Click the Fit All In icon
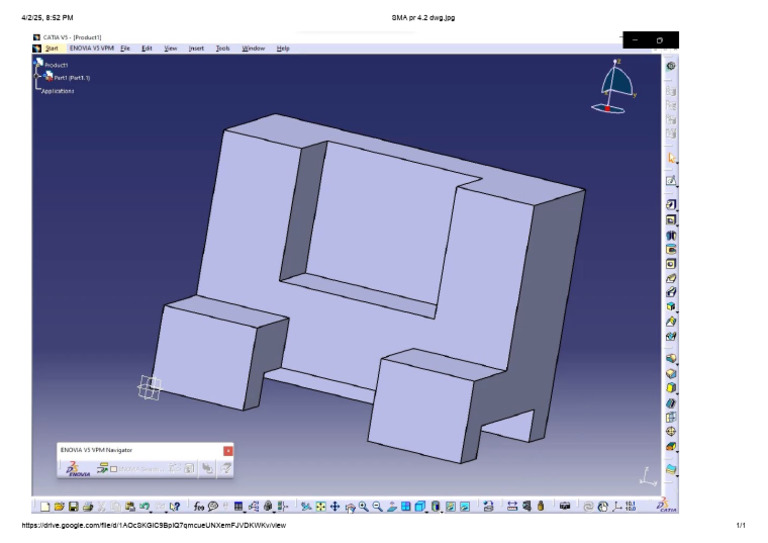 tap(320, 507)
